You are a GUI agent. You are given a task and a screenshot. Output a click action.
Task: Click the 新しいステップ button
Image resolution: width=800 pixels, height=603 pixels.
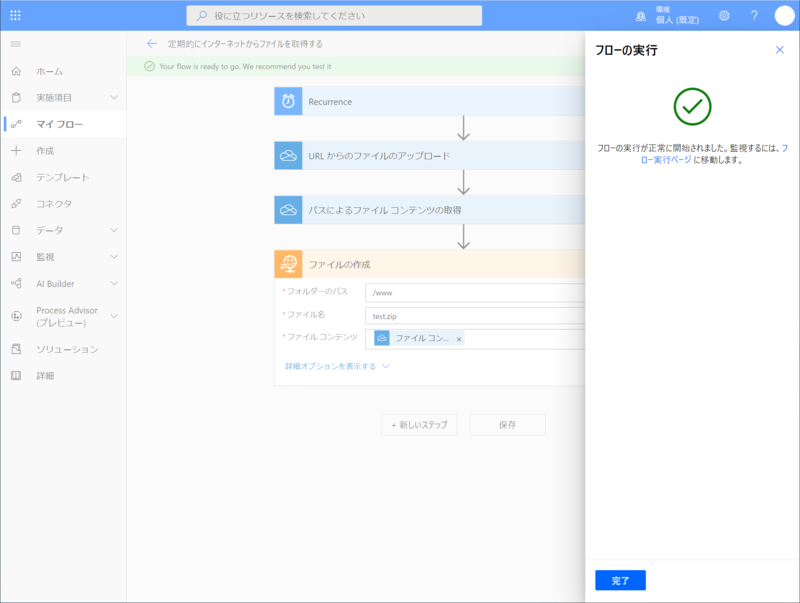click(419, 424)
